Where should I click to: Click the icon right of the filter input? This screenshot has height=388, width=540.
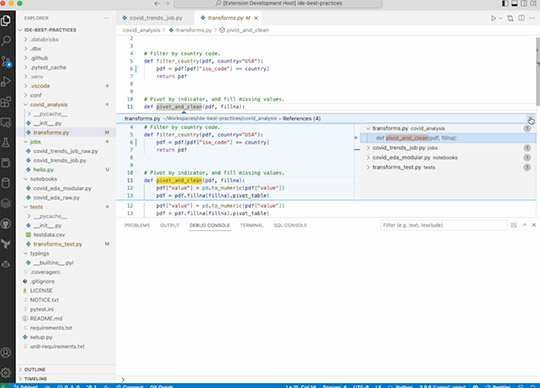tap(513, 225)
